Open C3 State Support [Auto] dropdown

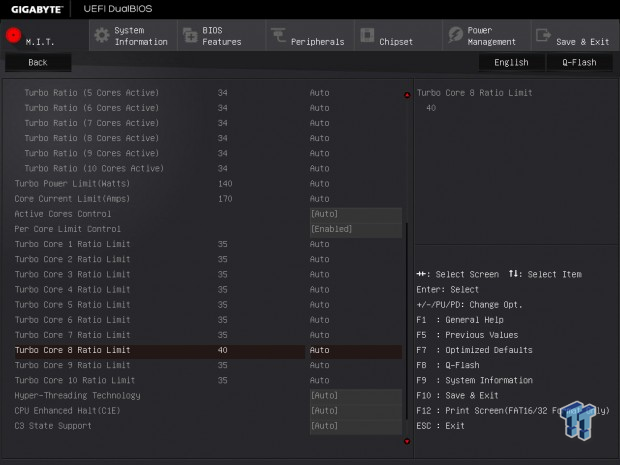(x=356, y=426)
